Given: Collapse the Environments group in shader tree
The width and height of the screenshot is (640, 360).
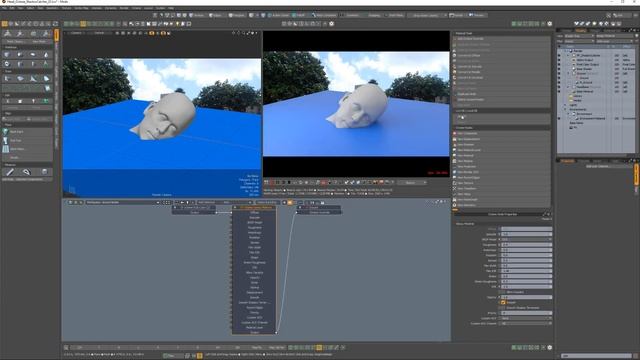Looking at the screenshot, I should pos(565,109).
